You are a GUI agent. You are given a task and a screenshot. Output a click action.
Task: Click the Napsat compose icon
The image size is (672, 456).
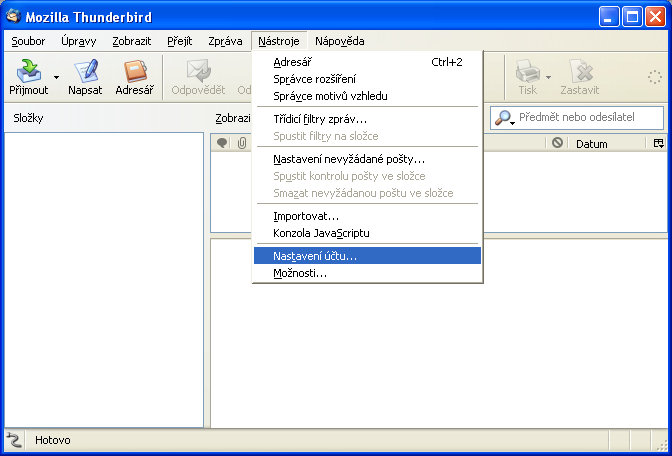tap(85, 71)
